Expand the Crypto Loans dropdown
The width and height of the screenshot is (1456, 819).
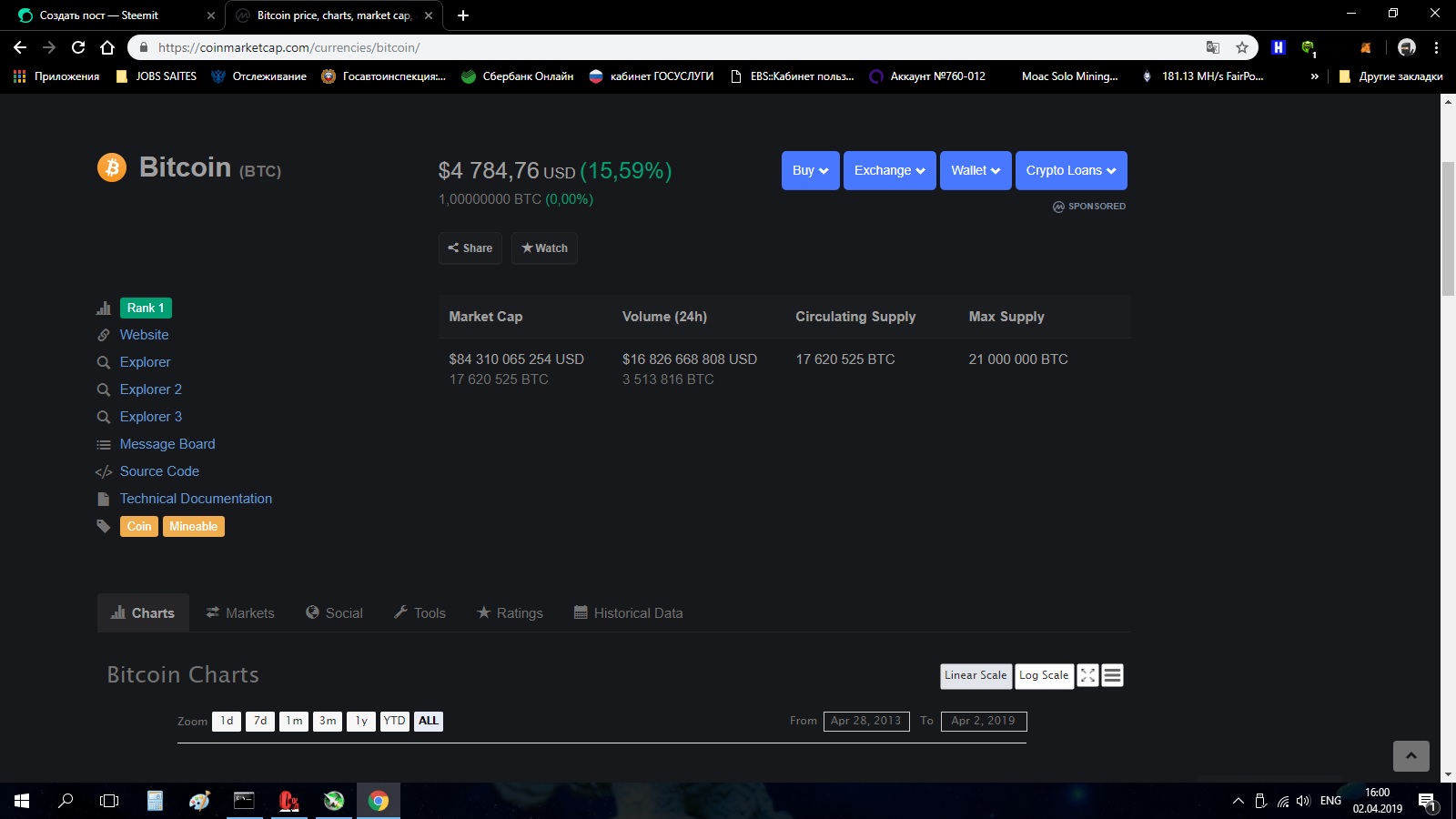(x=1071, y=170)
